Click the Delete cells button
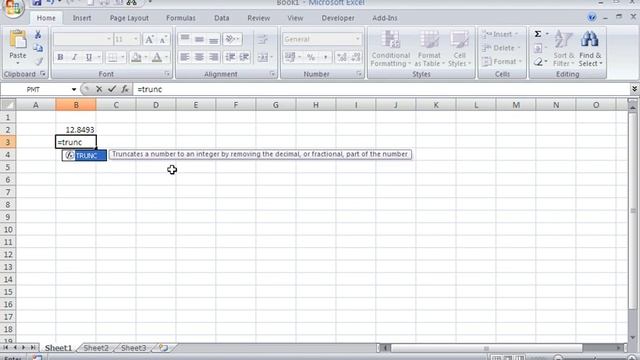 (501, 48)
